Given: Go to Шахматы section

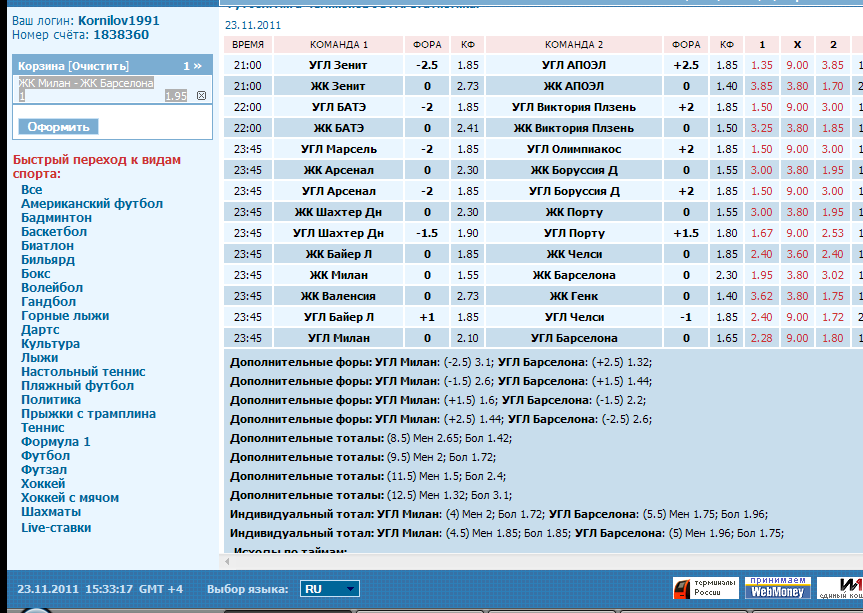Looking at the screenshot, I should click(51, 512).
